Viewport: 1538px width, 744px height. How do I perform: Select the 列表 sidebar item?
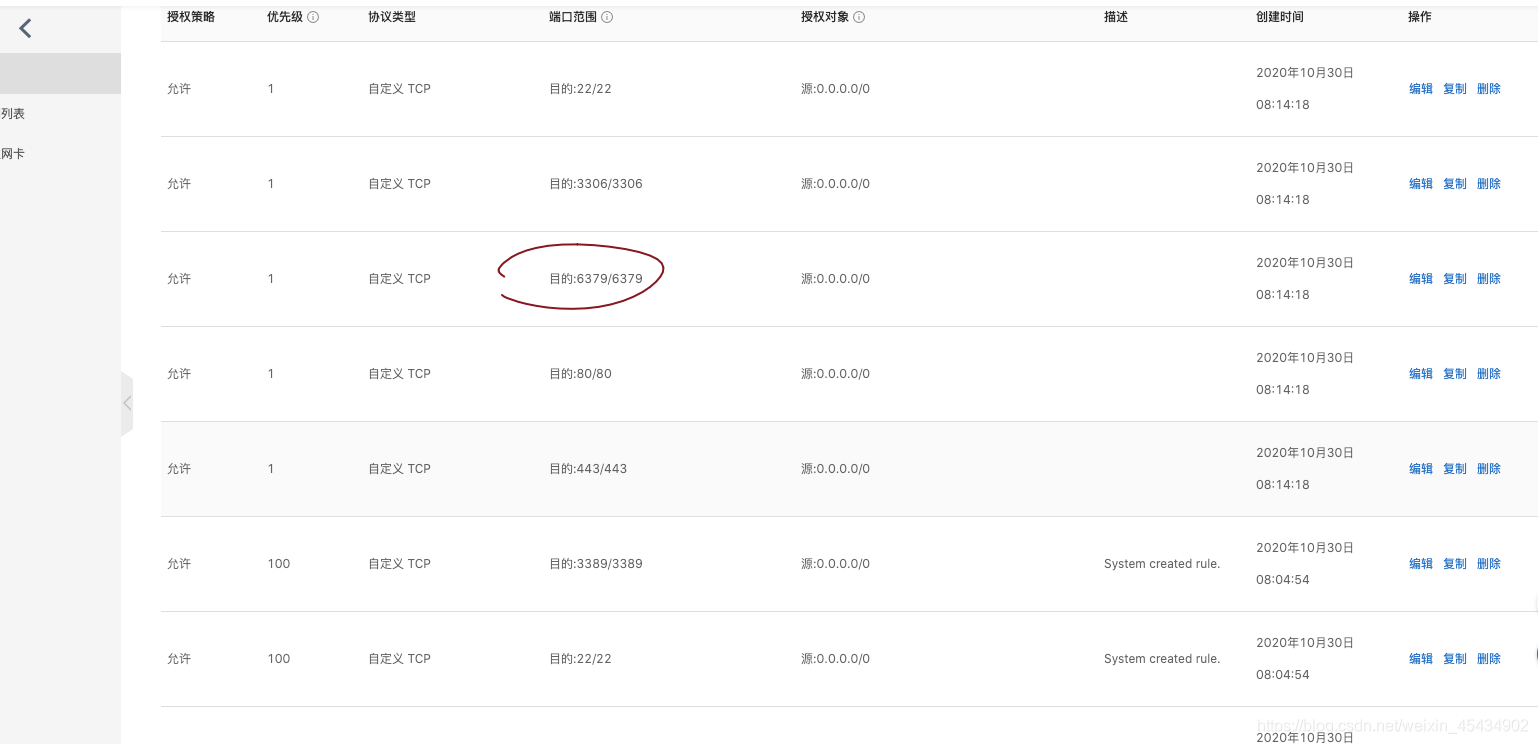click(13, 114)
